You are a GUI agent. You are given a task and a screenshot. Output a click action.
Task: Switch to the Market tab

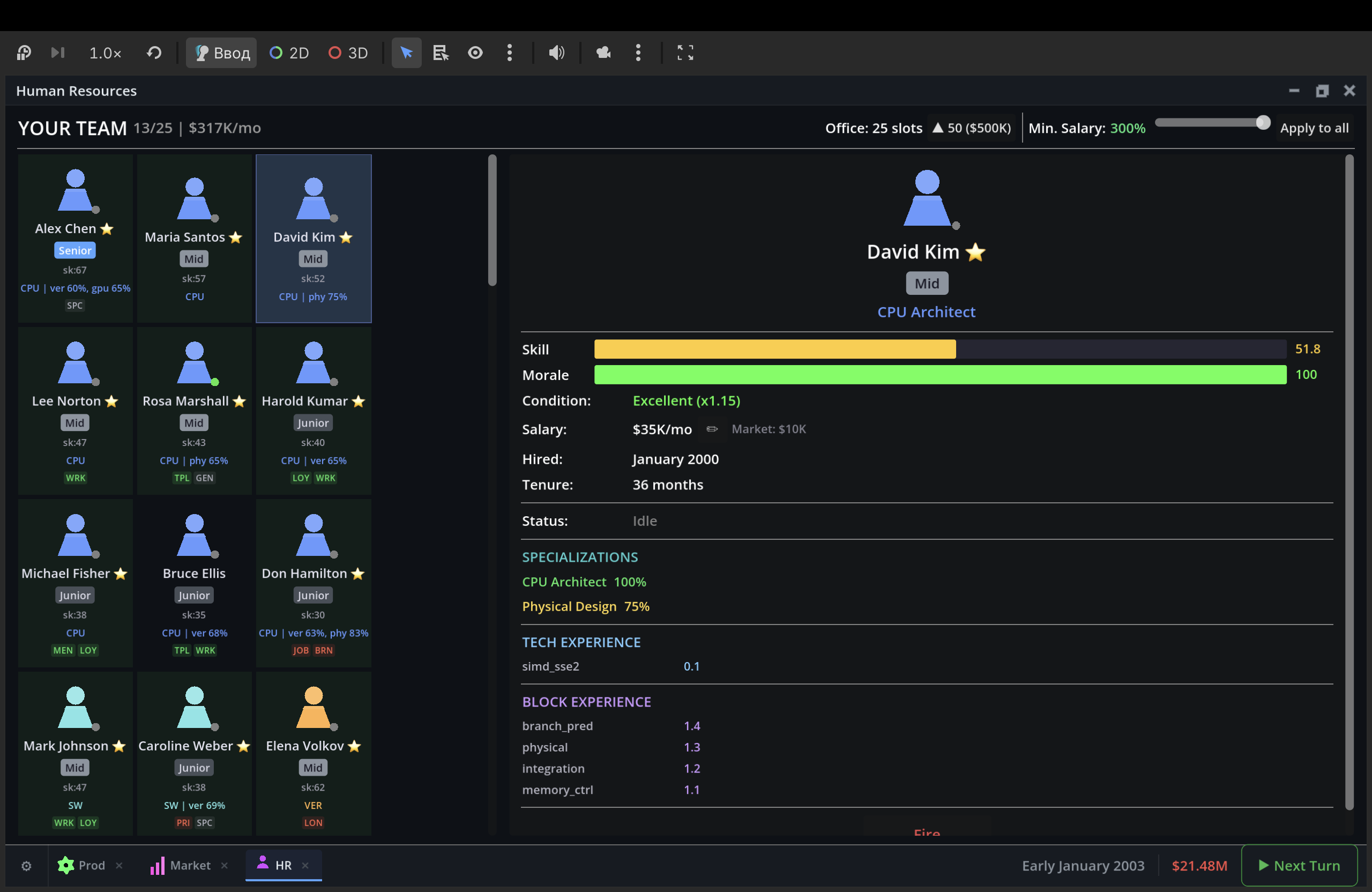click(182, 866)
